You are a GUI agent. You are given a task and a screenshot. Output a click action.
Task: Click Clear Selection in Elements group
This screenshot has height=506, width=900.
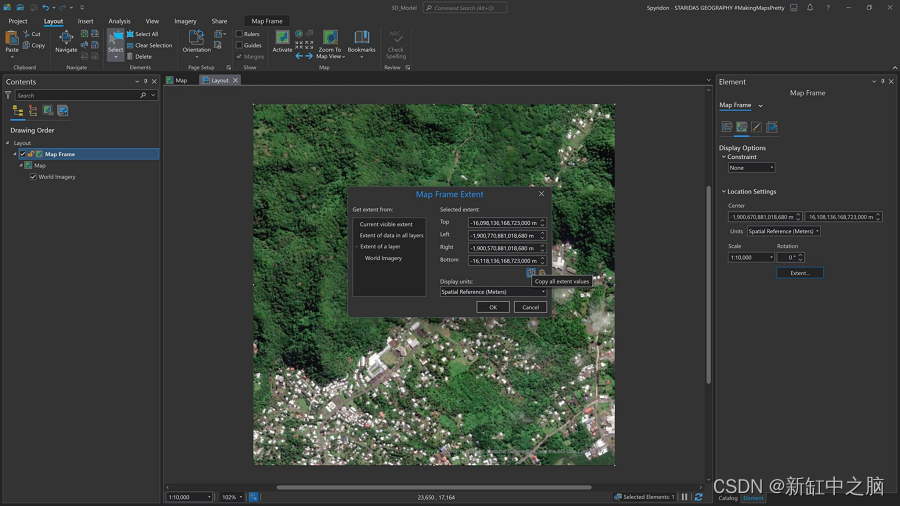[153, 45]
